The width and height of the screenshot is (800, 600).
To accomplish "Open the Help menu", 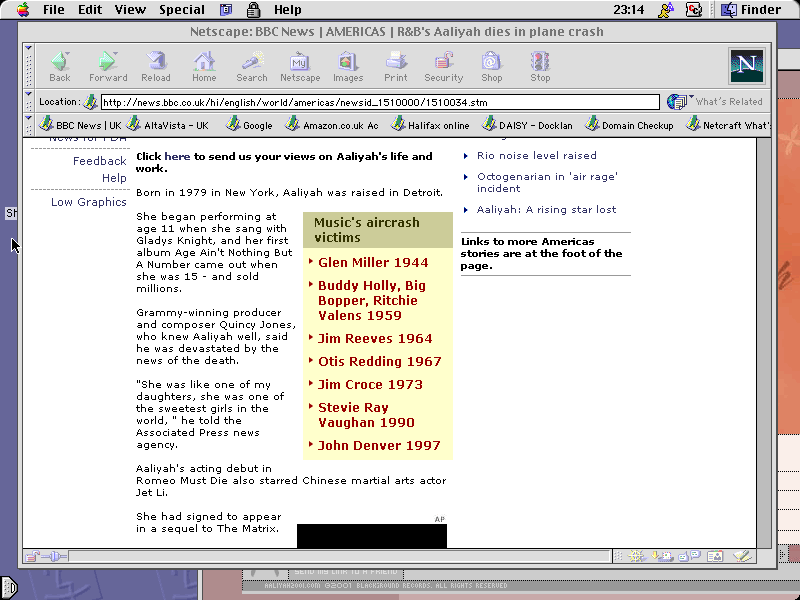I will click(x=287, y=10).
